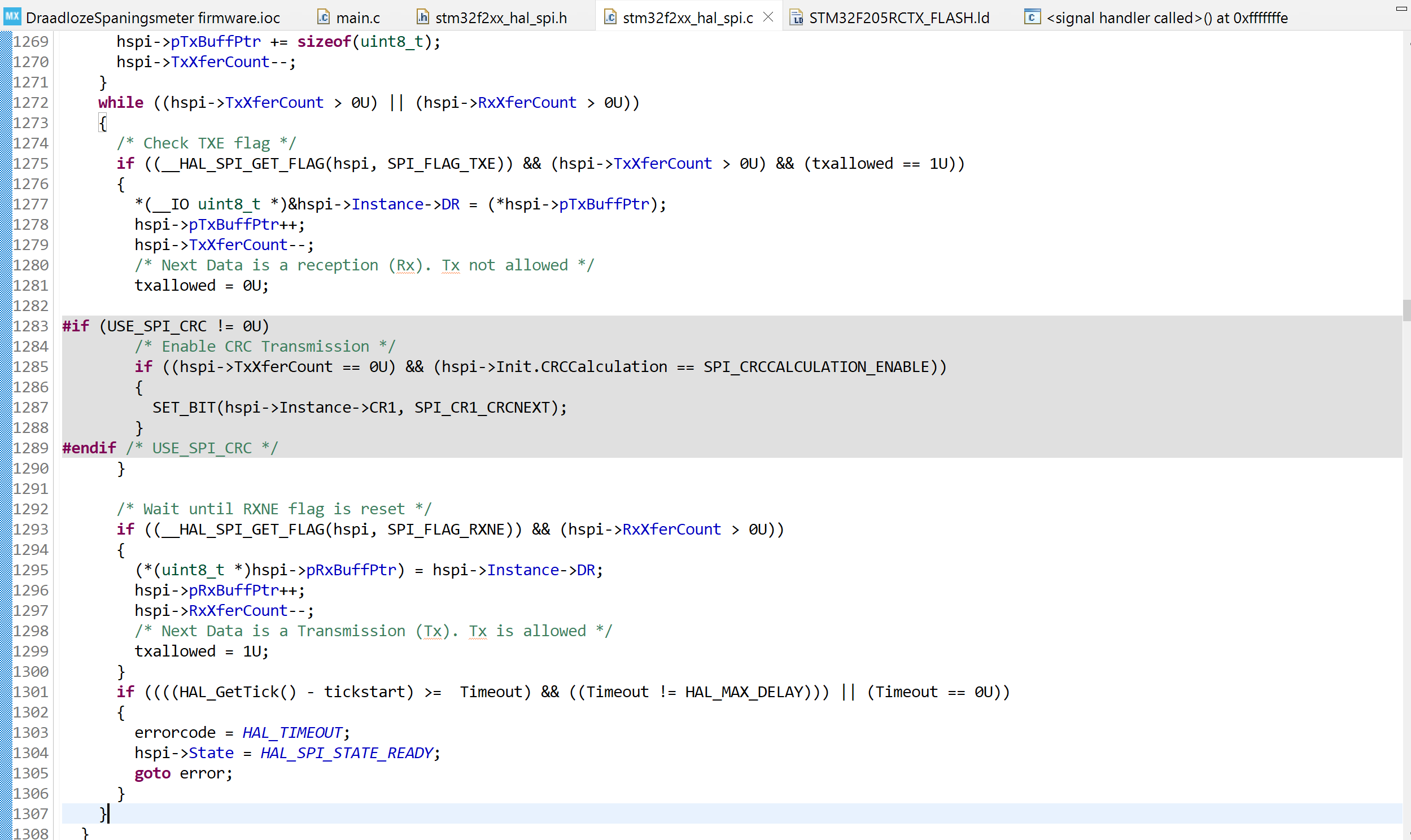Viewport: 1411px width, 840px height.
Task: Click the linker script icon on STM32F205RCTX_FLASH.ld tab
Action: tap(796, 17)
